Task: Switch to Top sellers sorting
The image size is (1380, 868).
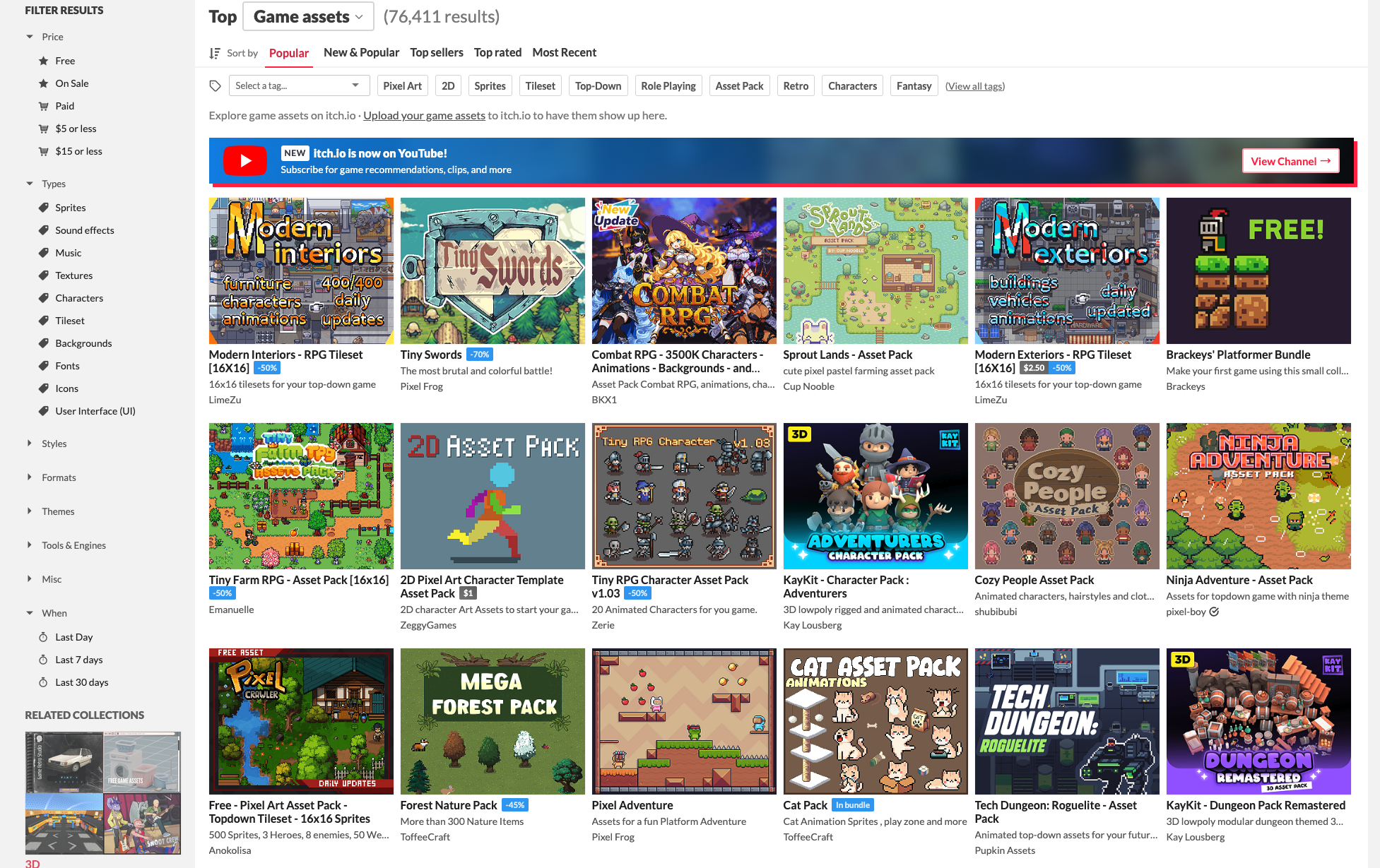Action: pos(437,52)
